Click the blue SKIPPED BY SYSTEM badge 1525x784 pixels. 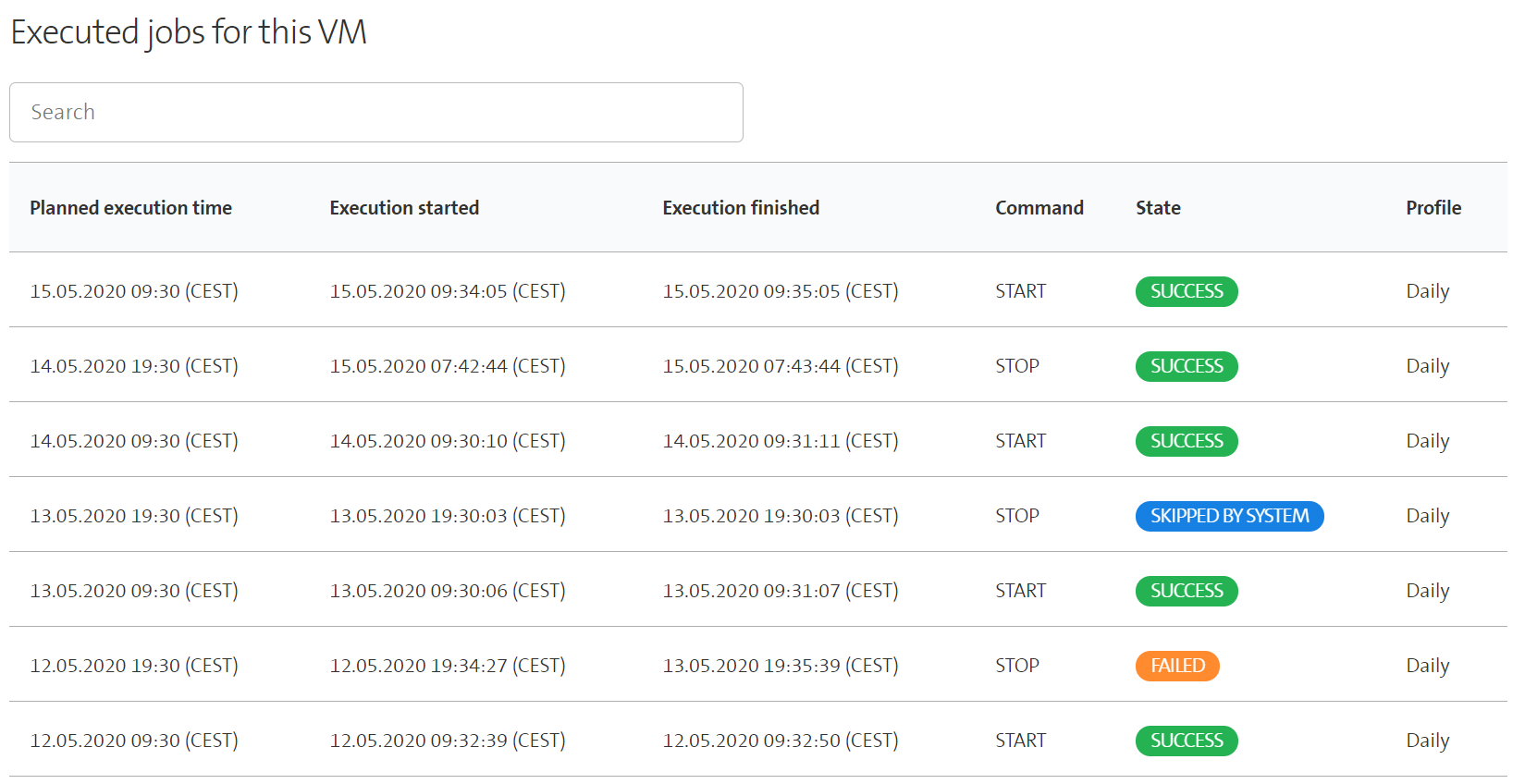(x=1228, y=516)
